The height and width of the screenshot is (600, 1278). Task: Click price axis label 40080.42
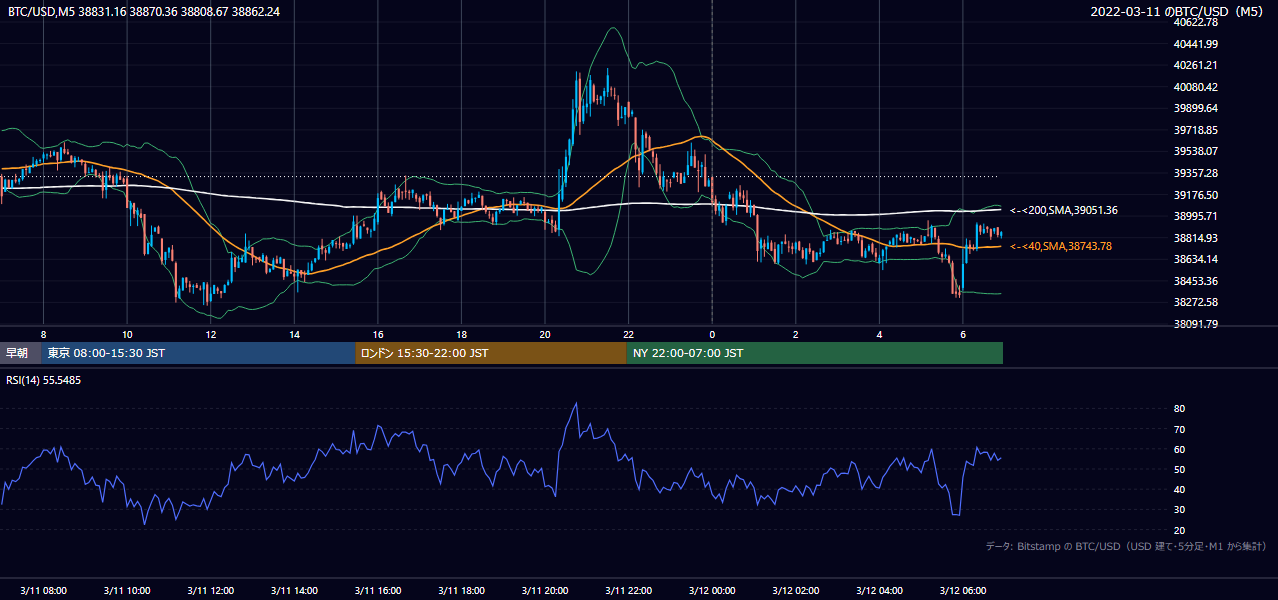pyautogui.click(x=1197, y=87)
